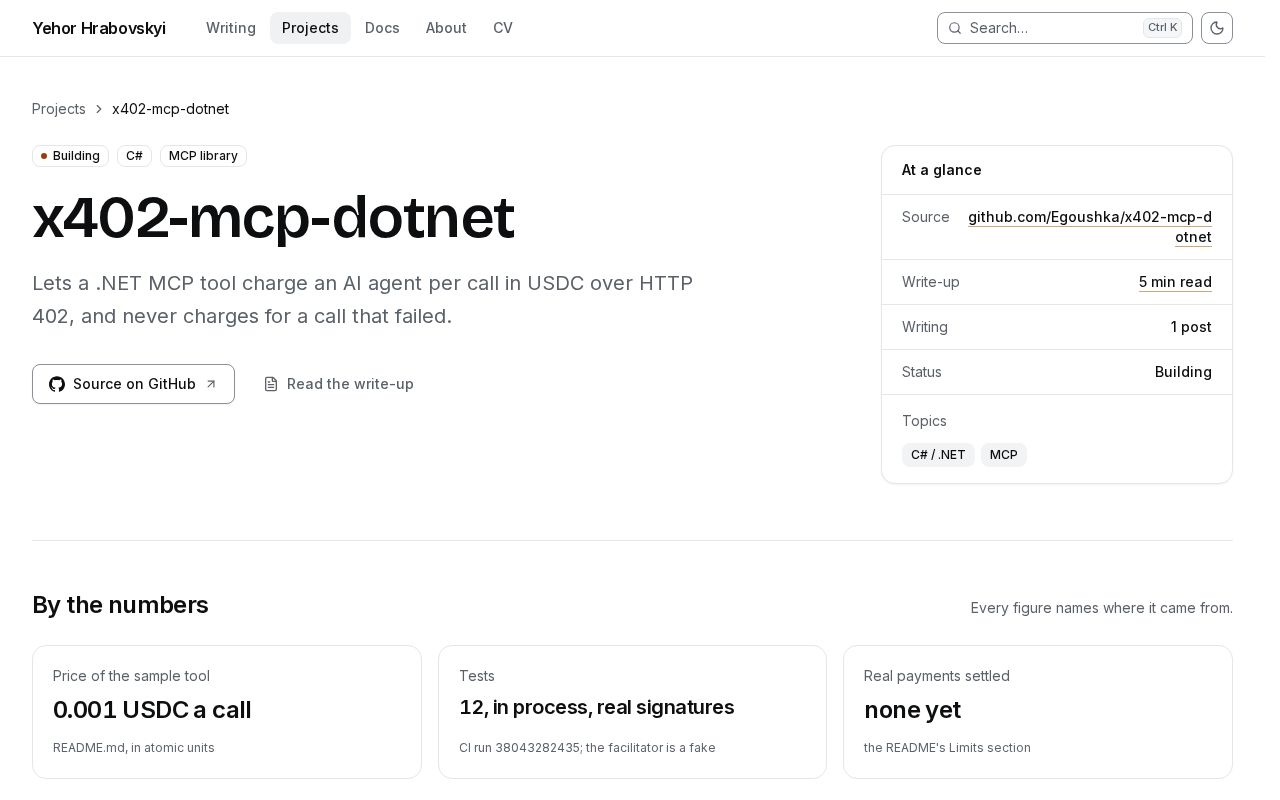Image resolution: width=1280 pixels, height=800 pixels.
Task: Click the Writing row label in At a glance
Action: (x=925, y=327)
